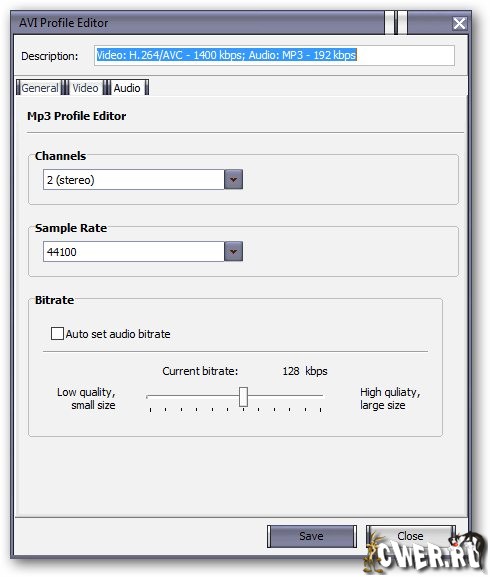Click slider track near high quality end

[x=313, y=396]
